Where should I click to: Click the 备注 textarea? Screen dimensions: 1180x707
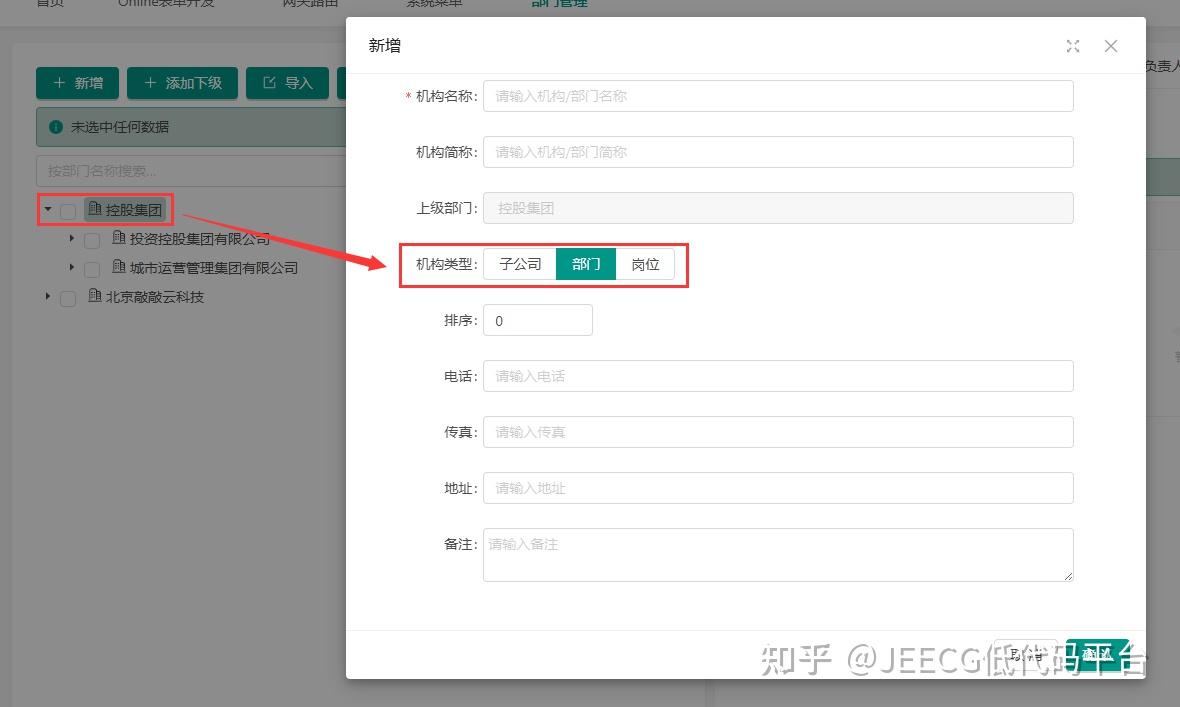778,555
